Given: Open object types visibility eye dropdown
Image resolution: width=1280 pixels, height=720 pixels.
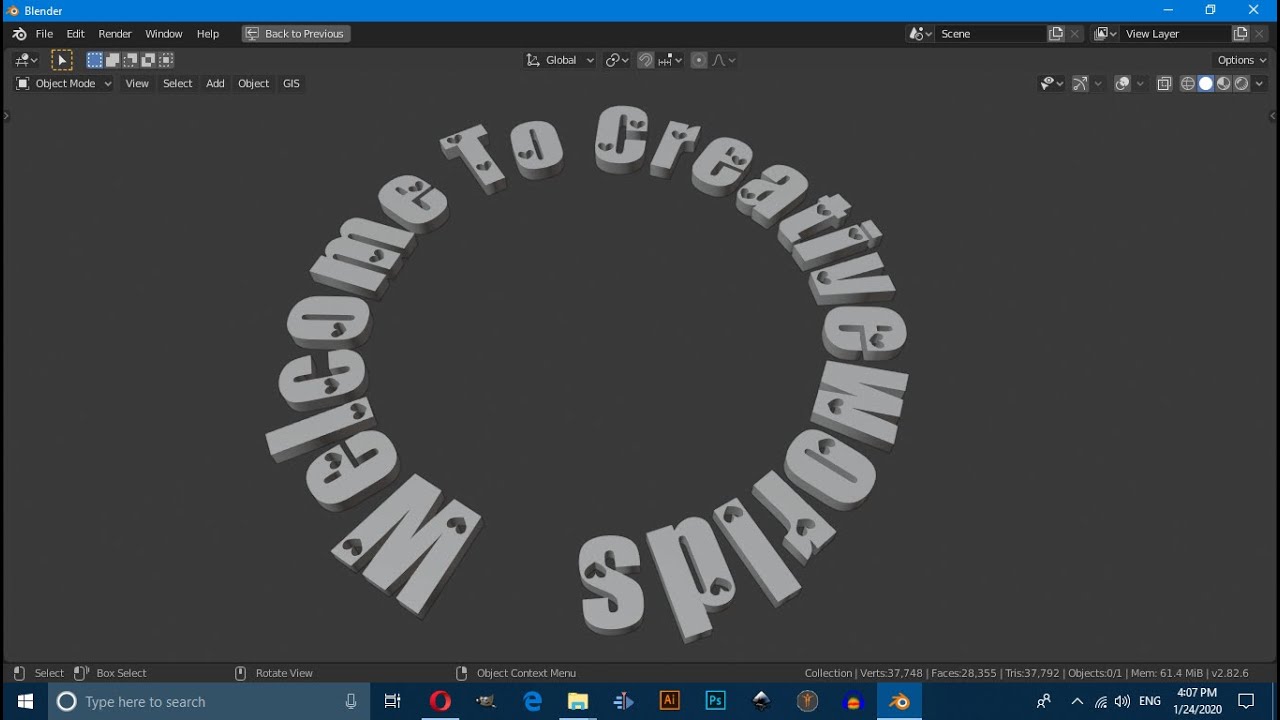Looking at the screenshot, I should (x=1052, y=84).
